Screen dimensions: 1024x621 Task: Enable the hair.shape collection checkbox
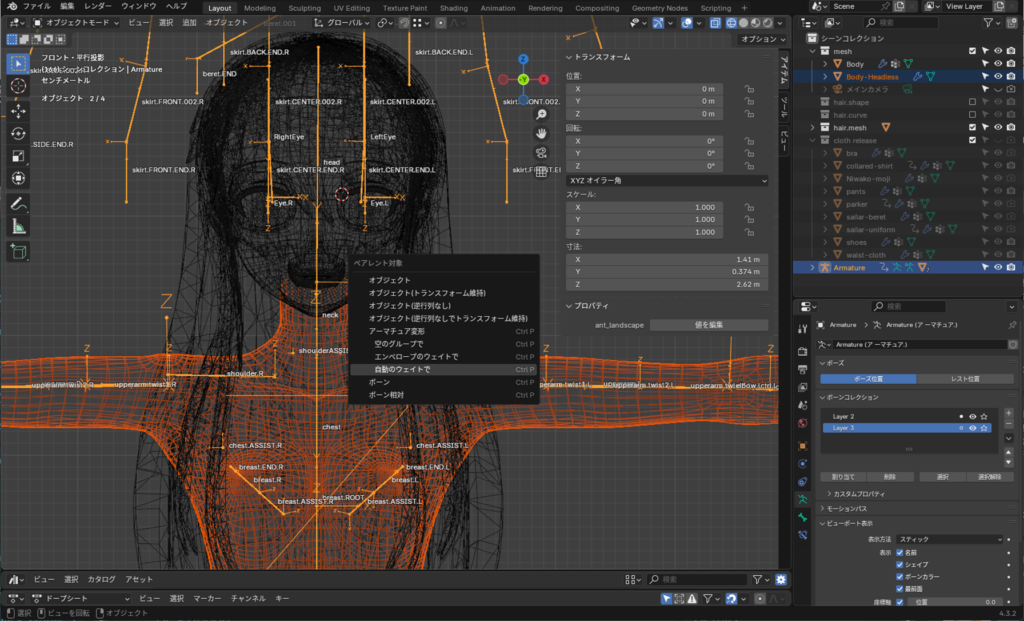pyautogui.click(x=972, y=102)
